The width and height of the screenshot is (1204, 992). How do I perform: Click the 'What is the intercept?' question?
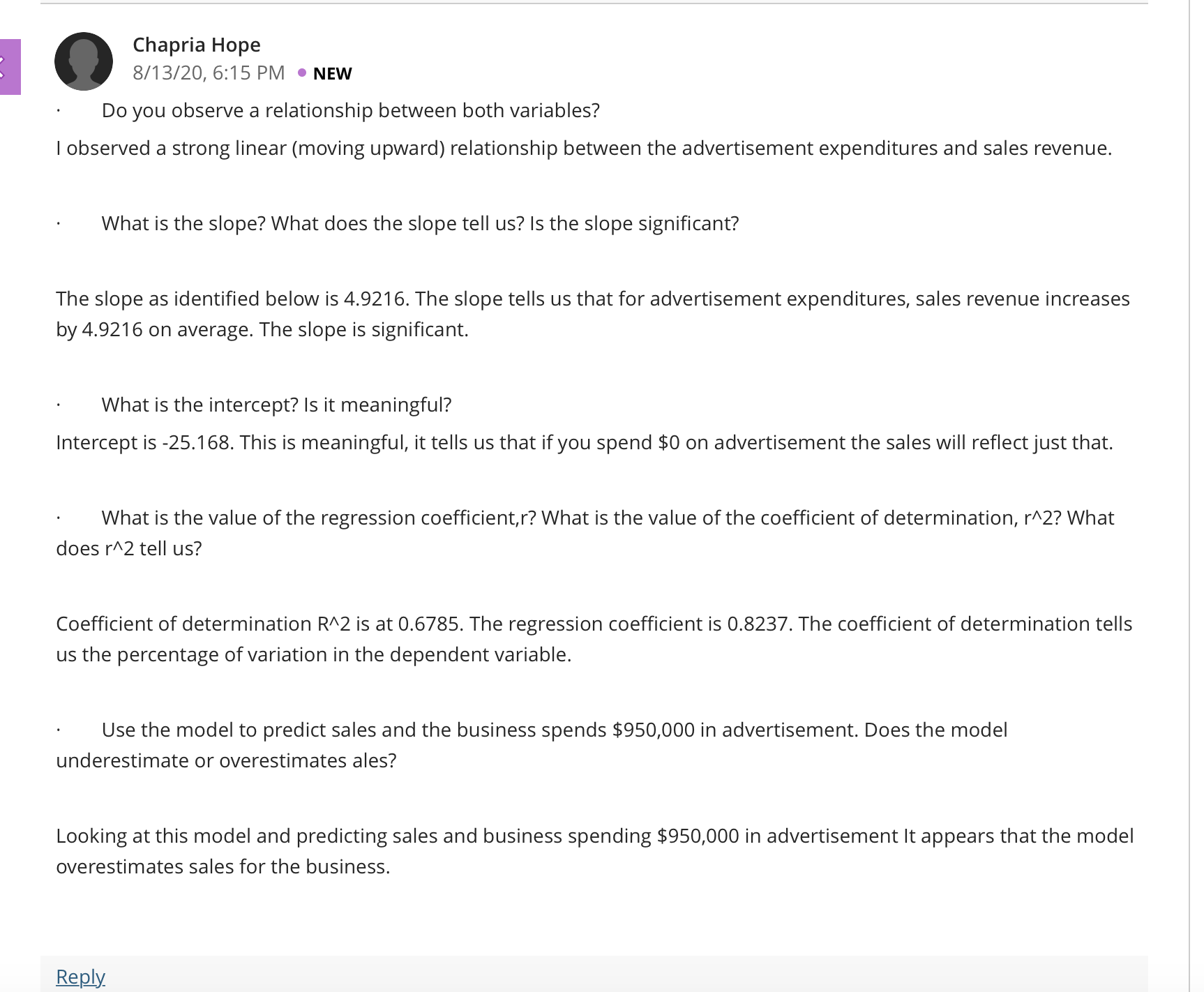[276, 405]
